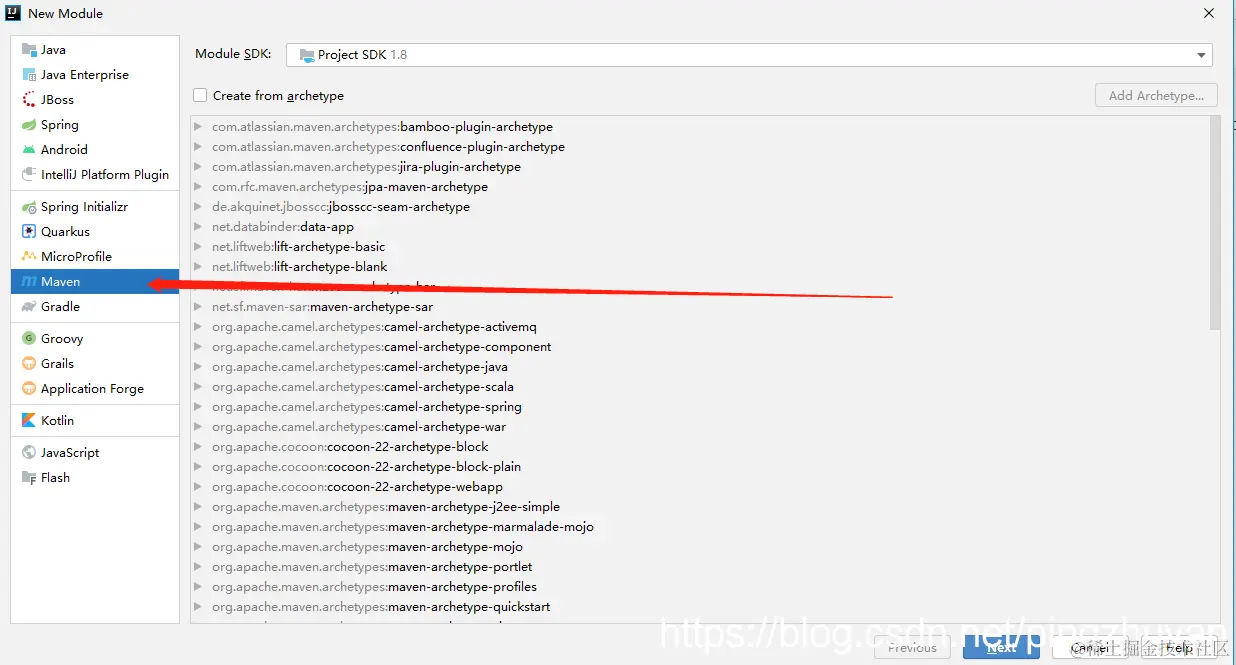Click the Maven 'm' icon
The width and height of the screenshot is (1236, 665).
click(29, 282)
